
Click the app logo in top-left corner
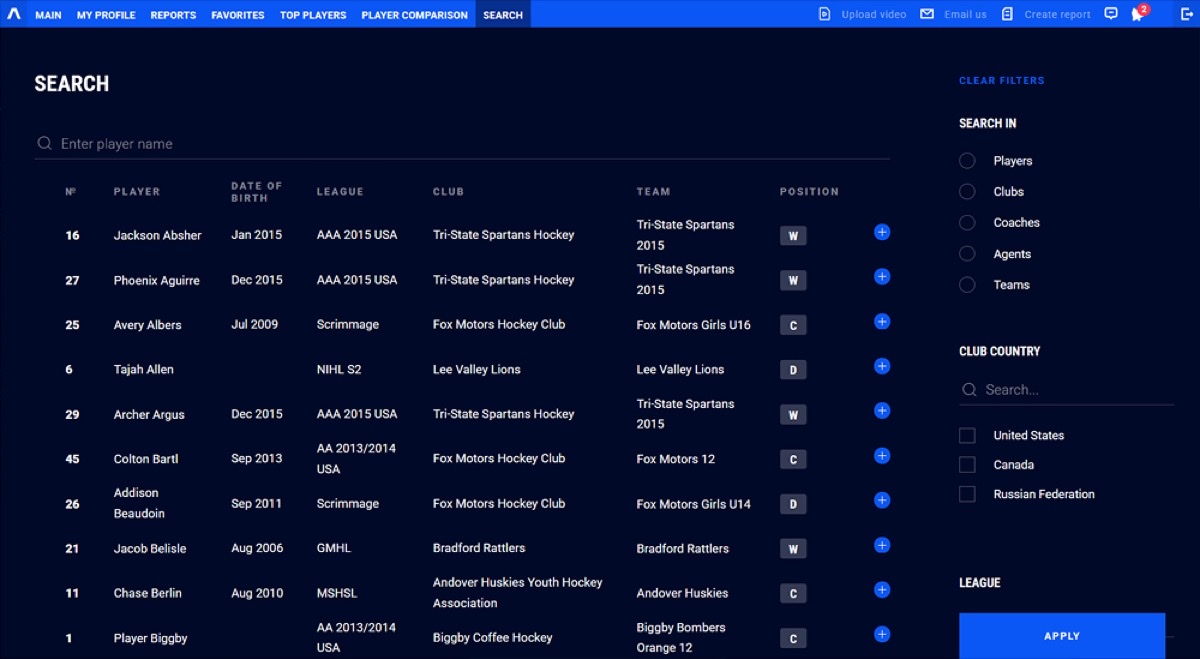13,13
